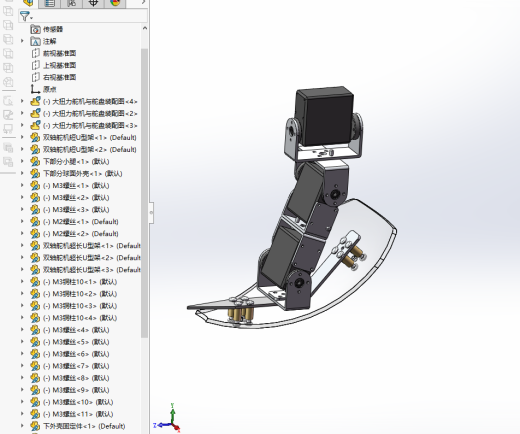
Task: Select the 原点 origin icon
Action: (35, 89)
